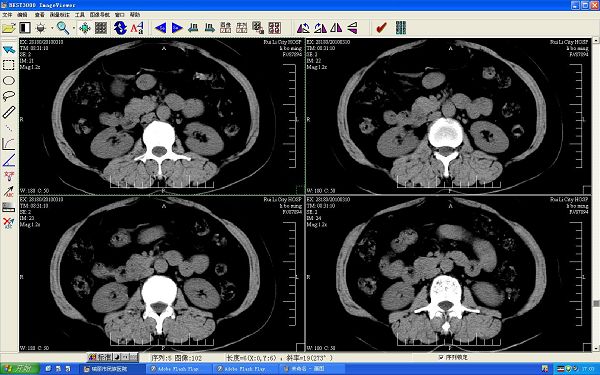This screenshot has width=600, height=375.
Task: Toggle the grid layout view button
Action: coord(101,28)
